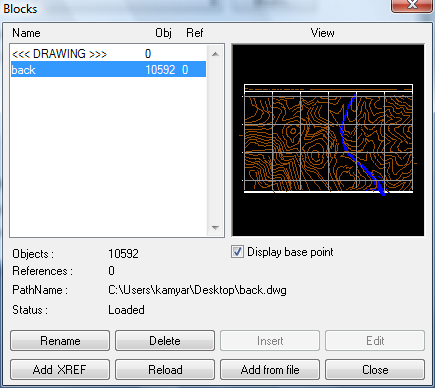This screenshot has width=435, height=388.
Task: Click the Ref column header
Action: pyautogui.click(x=195, y=33)
